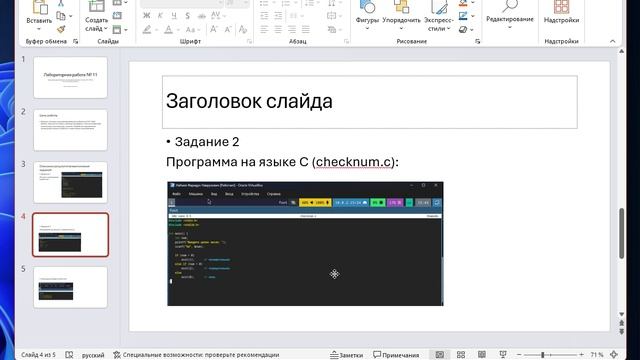Click the Change Case Aa icon

[190, 29]
